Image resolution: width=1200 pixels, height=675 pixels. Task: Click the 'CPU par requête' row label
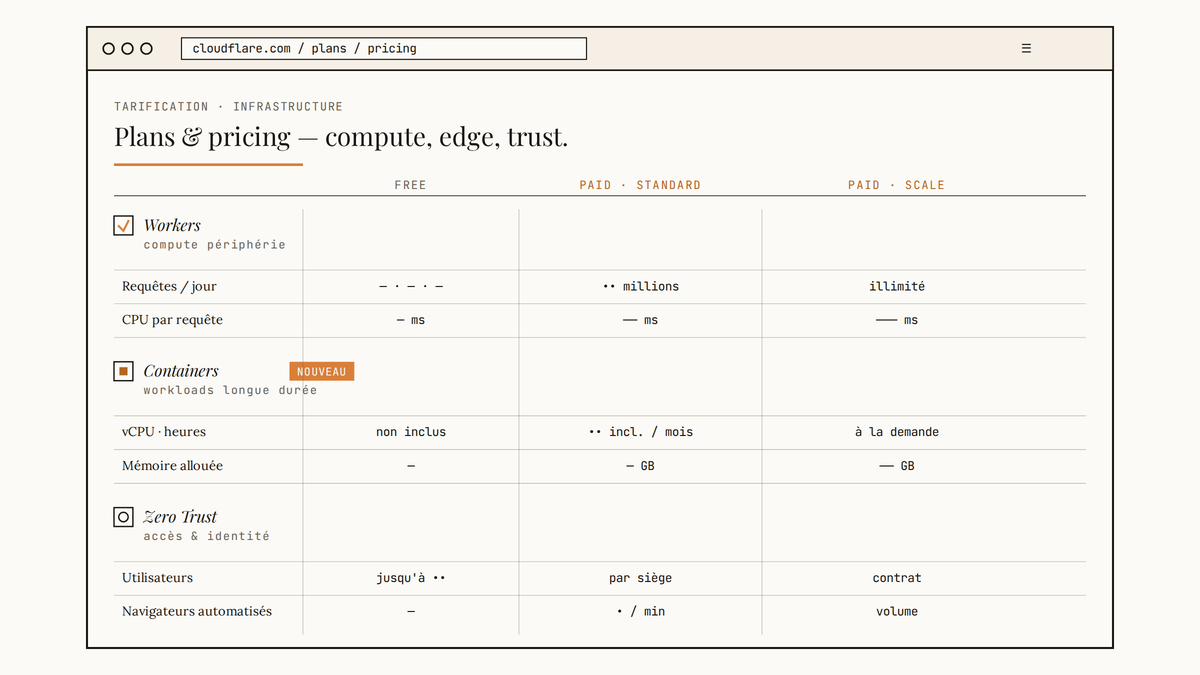click(x=172, y=320)
